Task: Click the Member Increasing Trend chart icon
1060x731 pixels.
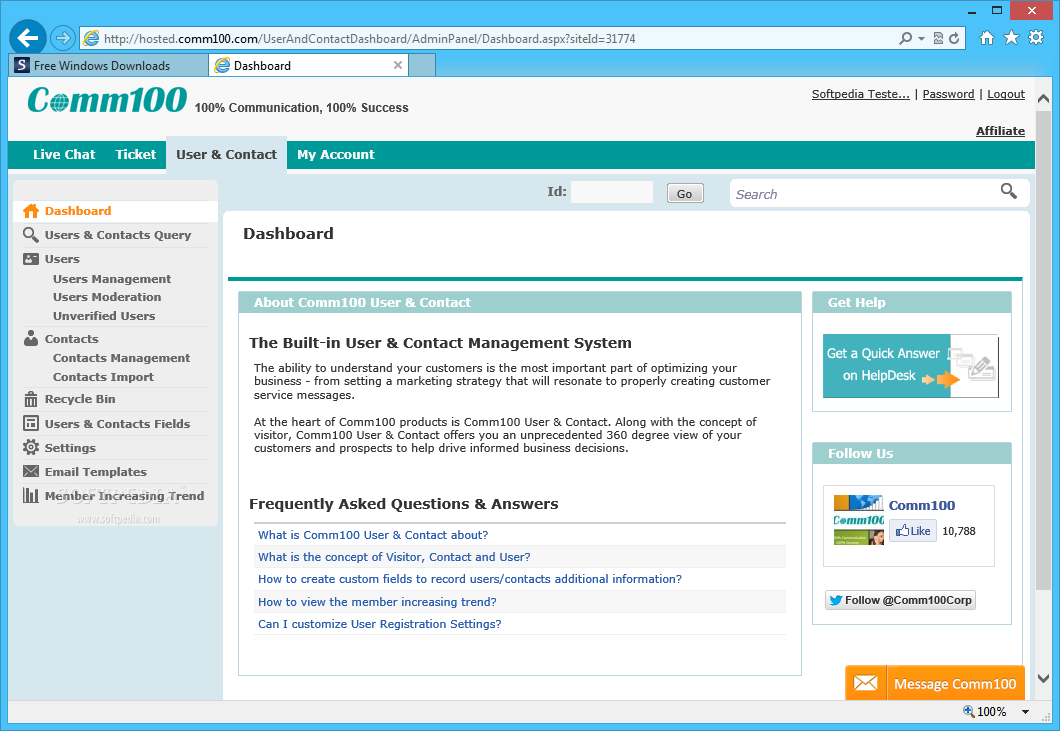Action: point(31,495)
